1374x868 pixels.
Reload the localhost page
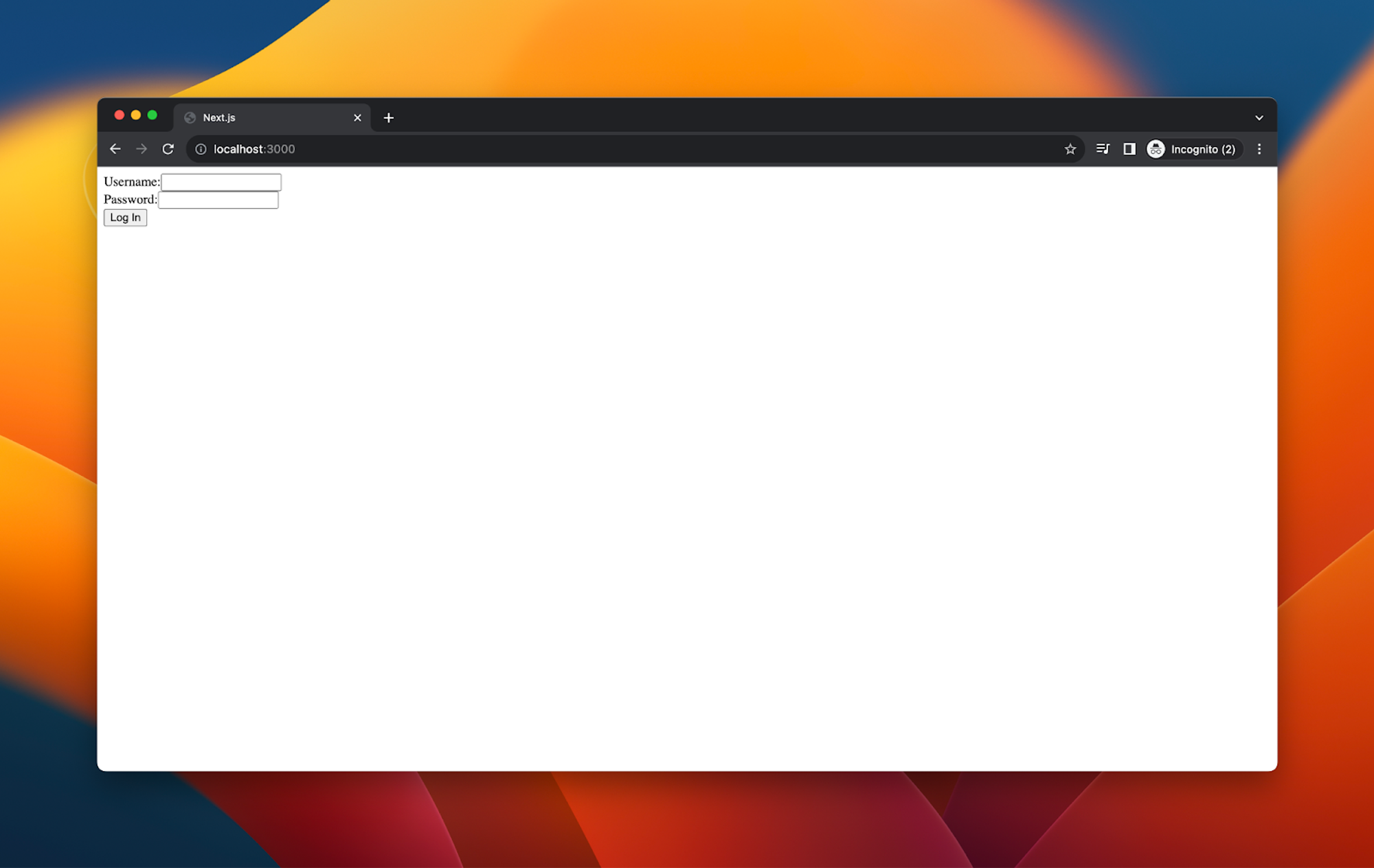click(168, 149)
